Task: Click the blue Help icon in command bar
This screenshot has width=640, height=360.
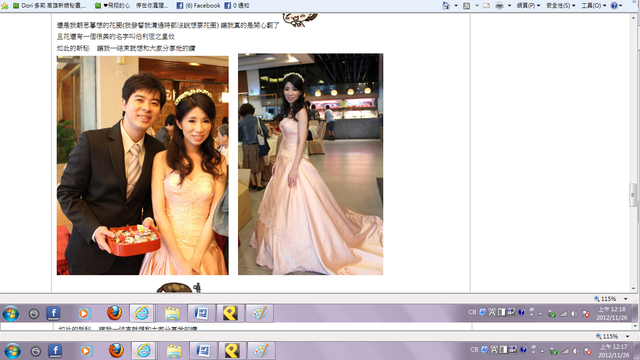Action: [x=614, y=5]
